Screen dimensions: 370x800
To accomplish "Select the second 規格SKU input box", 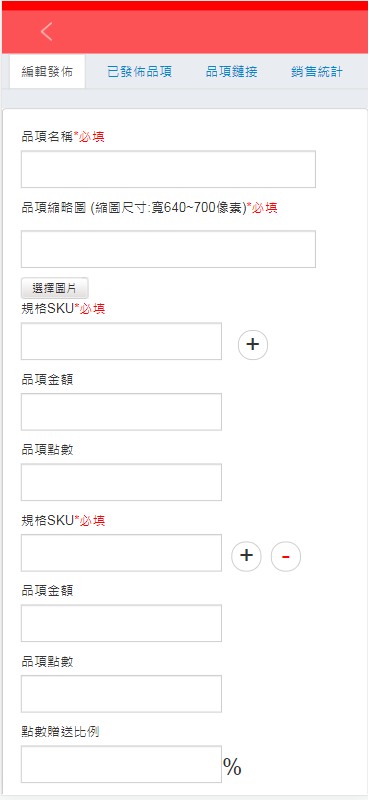I will click(x=121, y=553).
